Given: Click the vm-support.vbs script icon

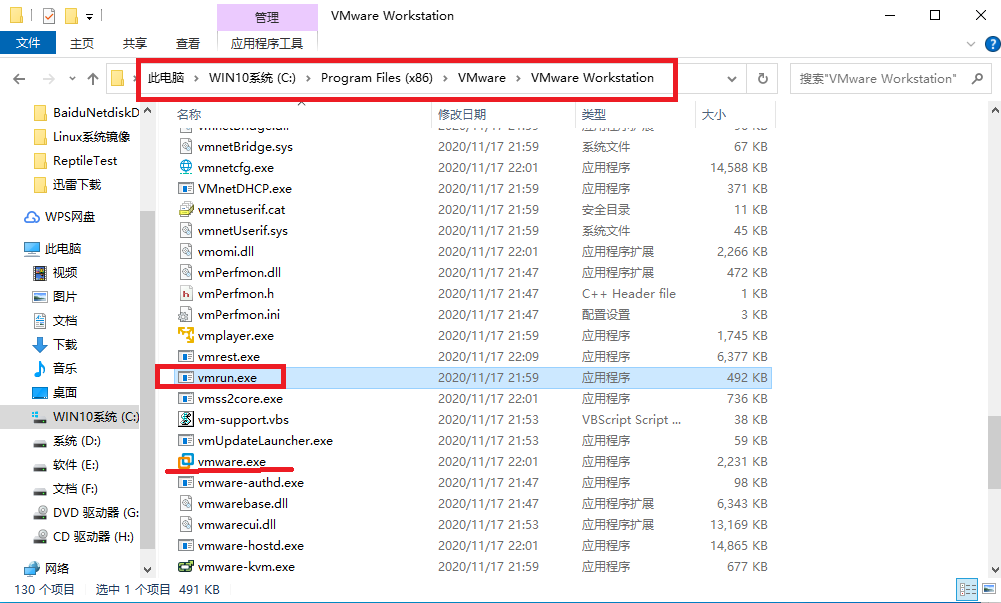Looking at the screenshot, I should pos(186,419).
